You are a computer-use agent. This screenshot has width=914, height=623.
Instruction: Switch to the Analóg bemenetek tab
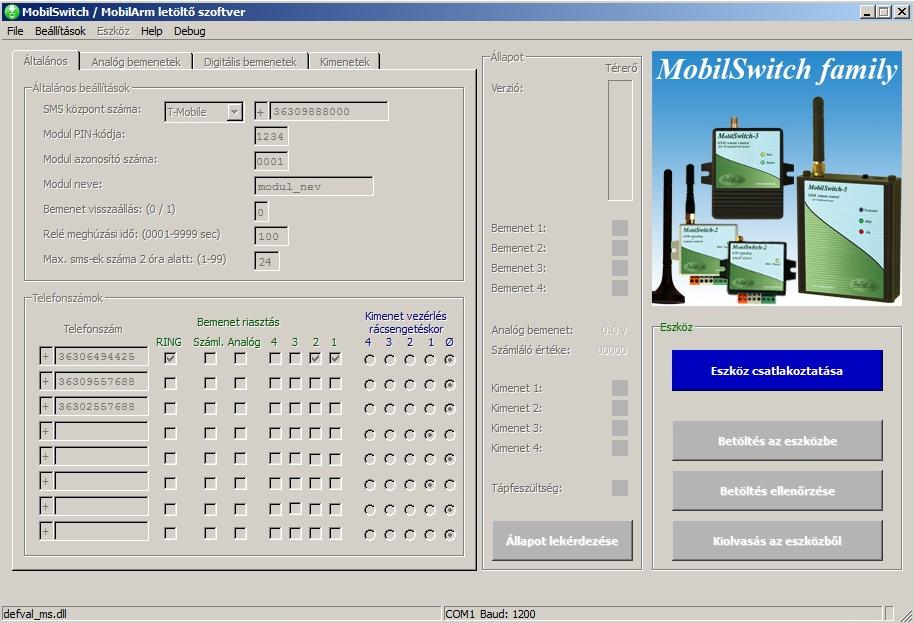point(136,62)
